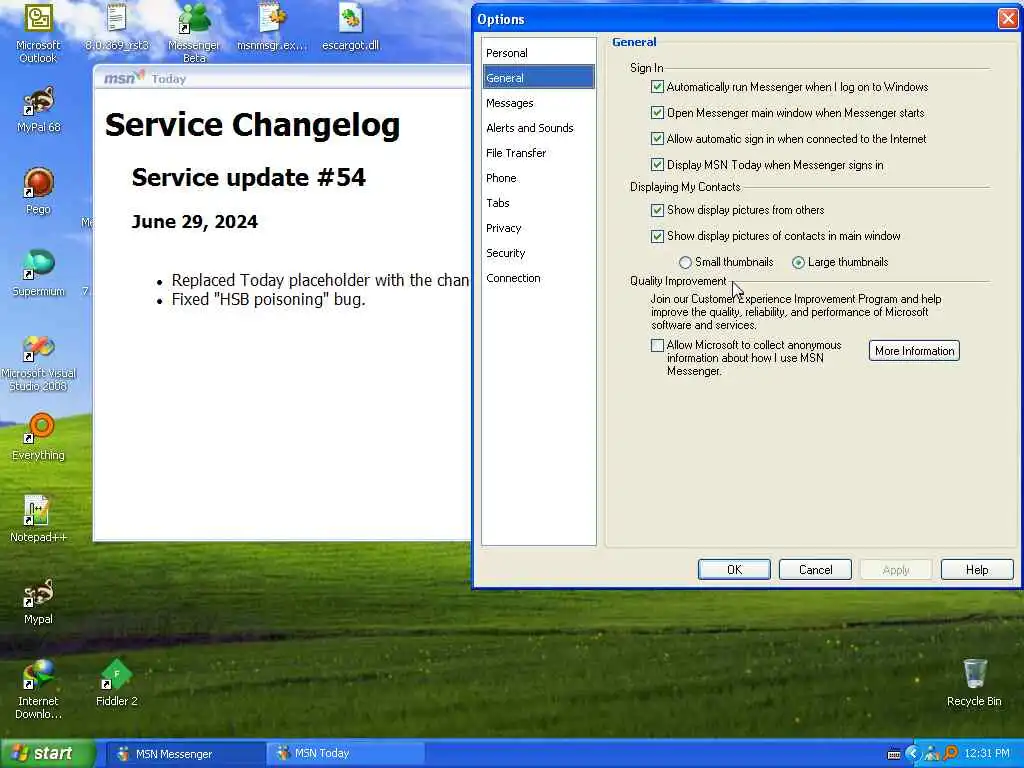Click the Help button in Options
This screenshot has height=768, width=1024.
(977, 569)
